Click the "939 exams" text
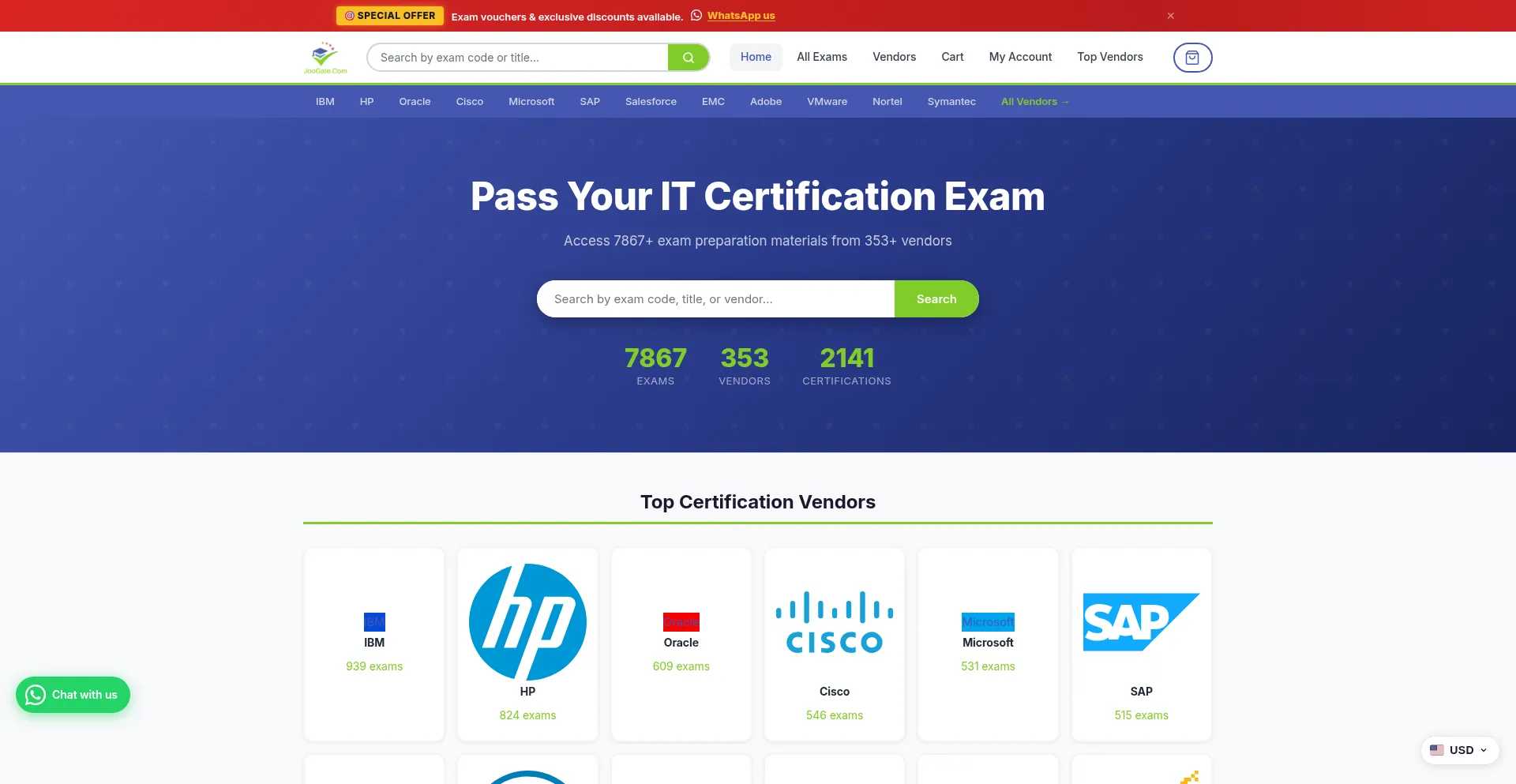 click(x=374, y=666)
